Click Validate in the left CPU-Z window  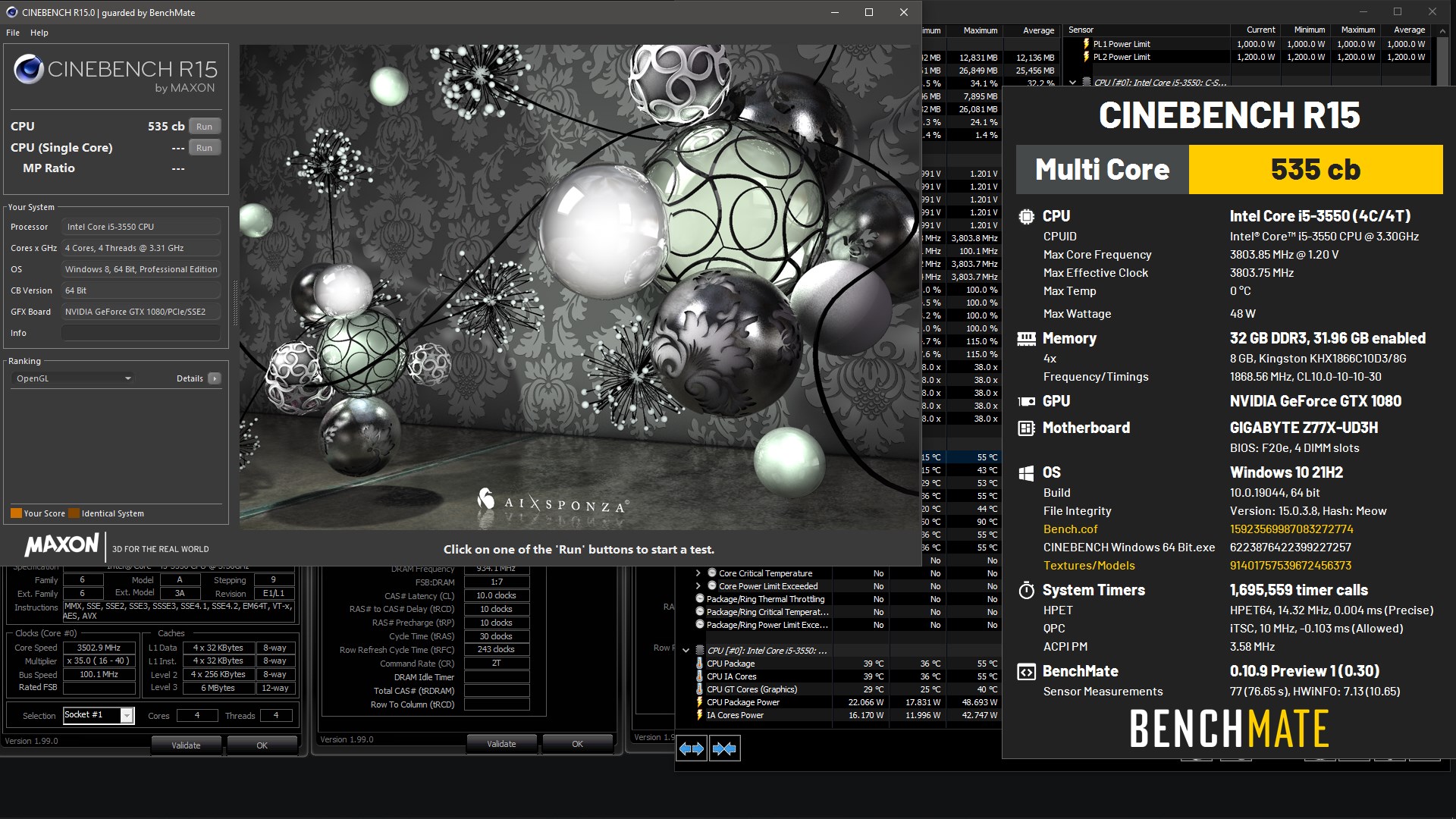coord(186,745)
